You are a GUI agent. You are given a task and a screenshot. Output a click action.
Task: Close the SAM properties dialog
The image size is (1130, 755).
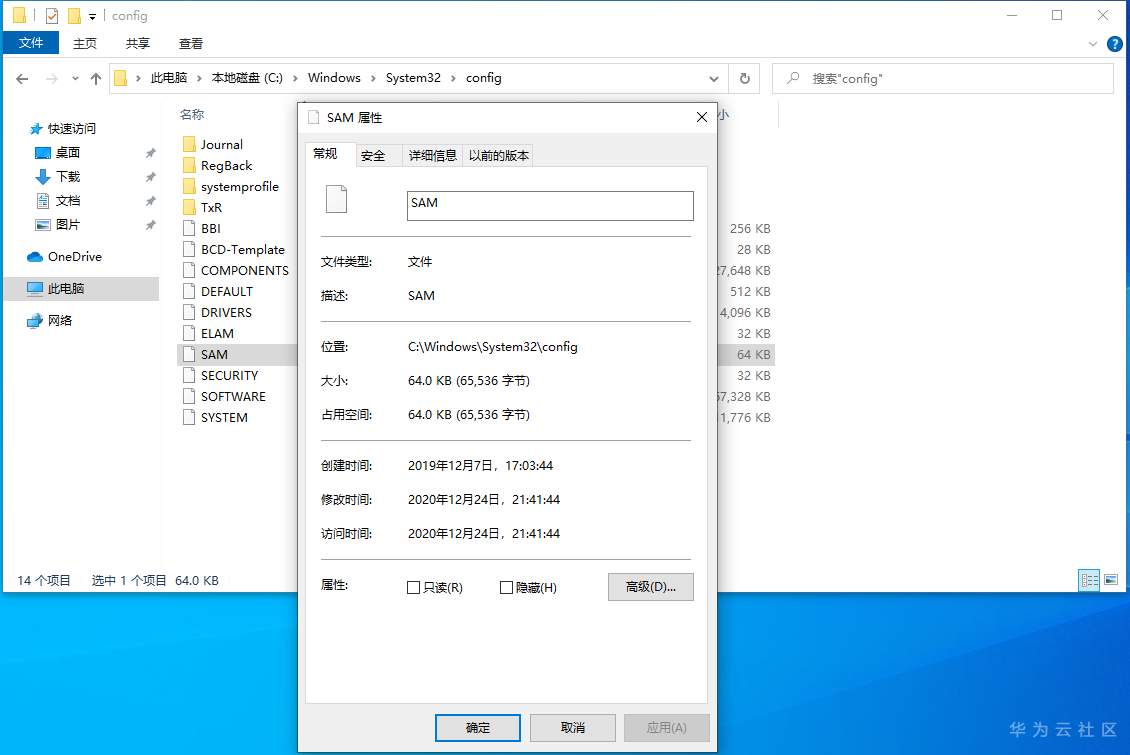(x=702, y=117)
